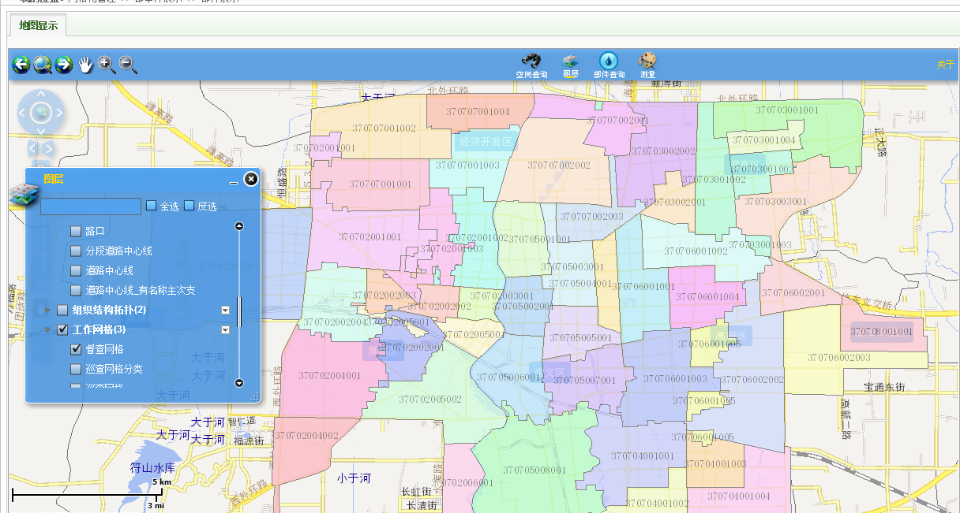Click grid label 370706002003 on map
Screen dimensions: 960x513
pyautogui.click(x=838, y=358)
